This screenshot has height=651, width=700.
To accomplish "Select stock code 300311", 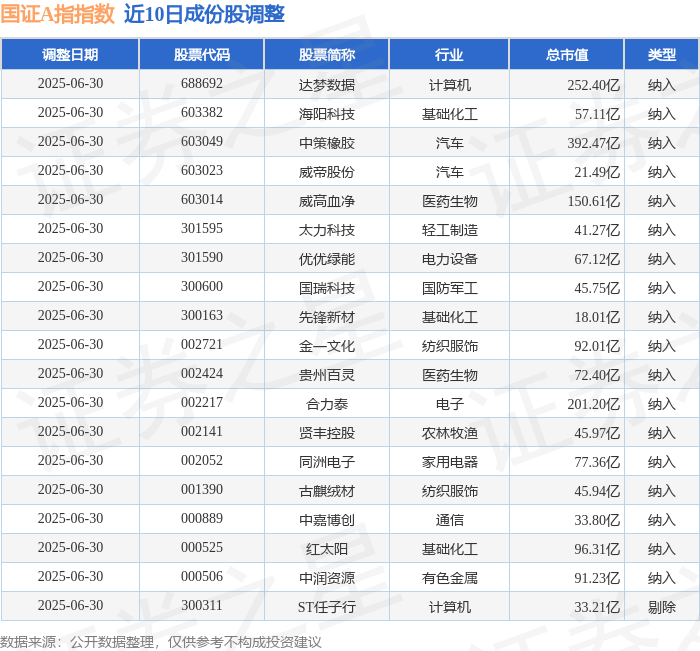I will (202, 606).
